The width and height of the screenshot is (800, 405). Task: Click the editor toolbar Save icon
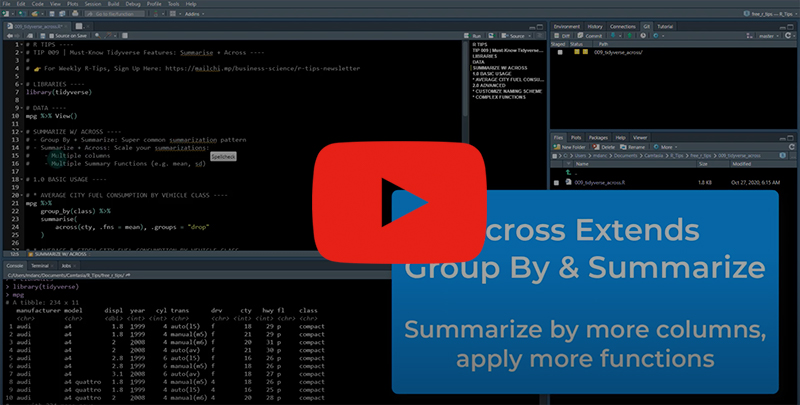coord(43,36)
